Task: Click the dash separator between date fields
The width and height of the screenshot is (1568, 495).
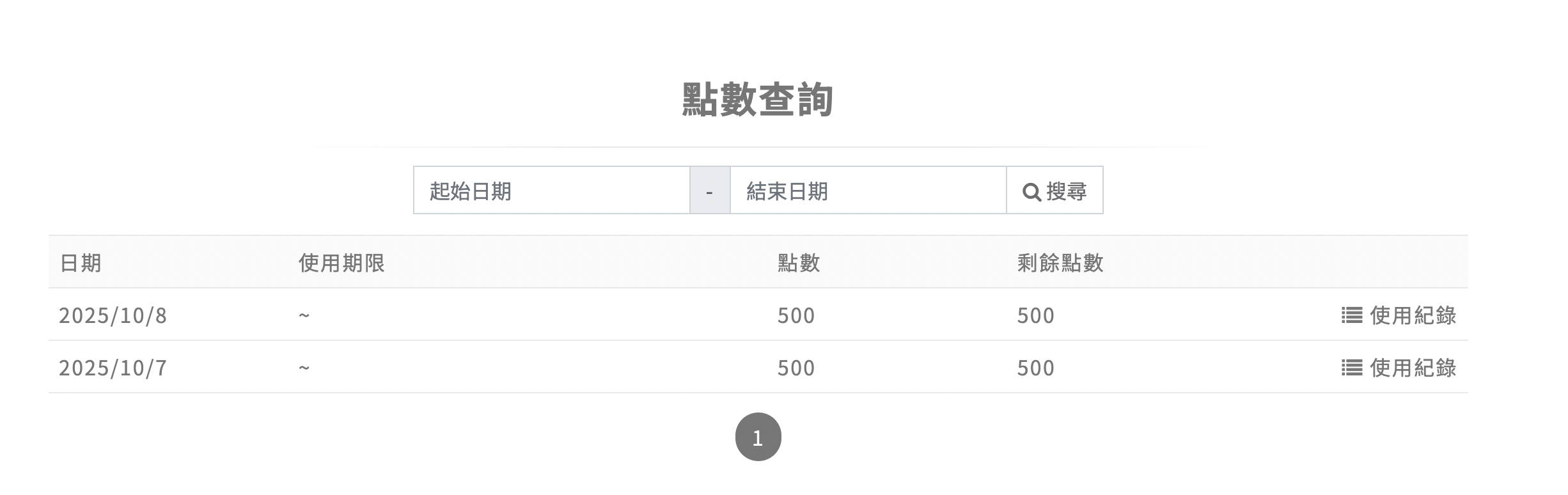Action: [x=709, y=191]
